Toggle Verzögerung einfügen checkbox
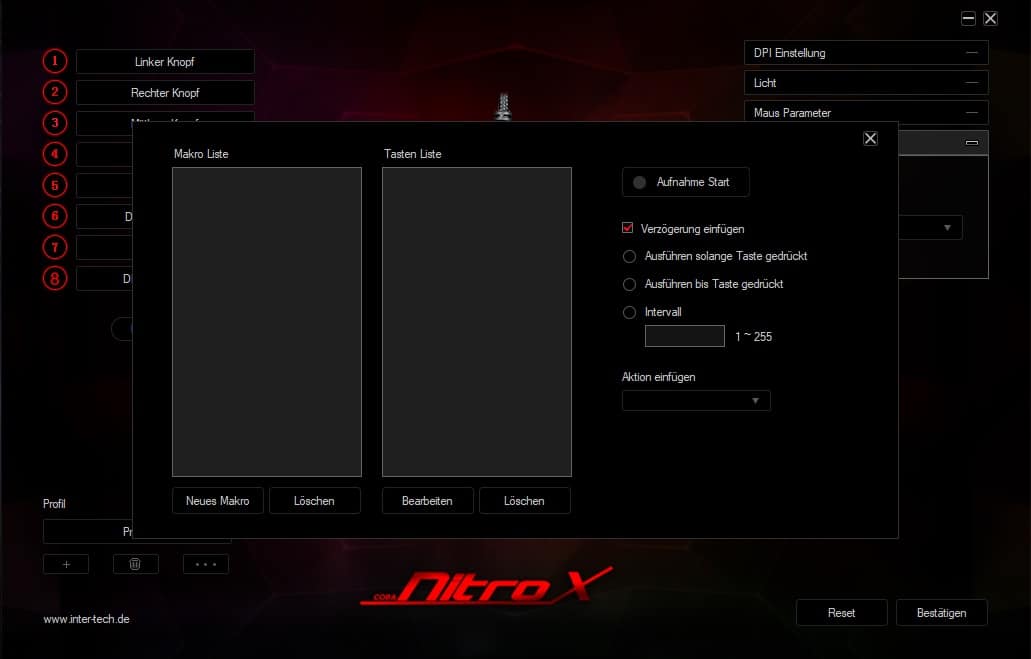Screen dimensions: 1031x659 [x=629, y=229]
